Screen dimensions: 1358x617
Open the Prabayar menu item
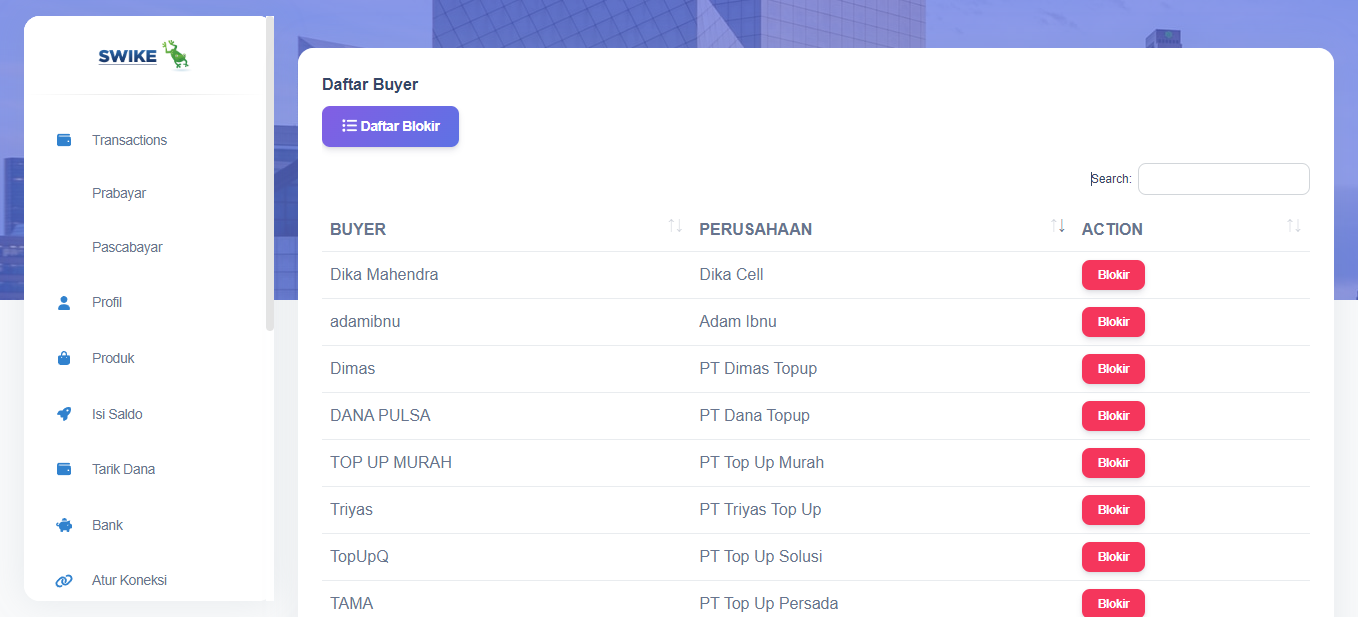point(119,193)
